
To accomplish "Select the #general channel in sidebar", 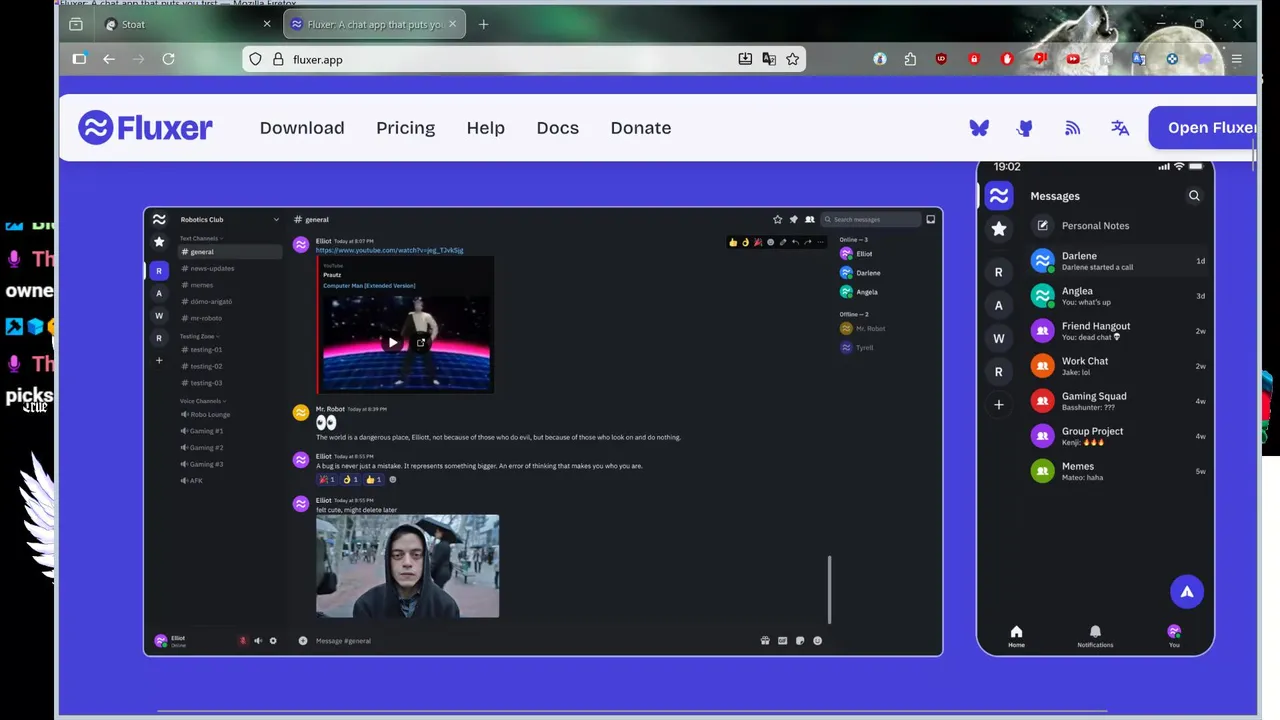I will (x=230, y=252).
